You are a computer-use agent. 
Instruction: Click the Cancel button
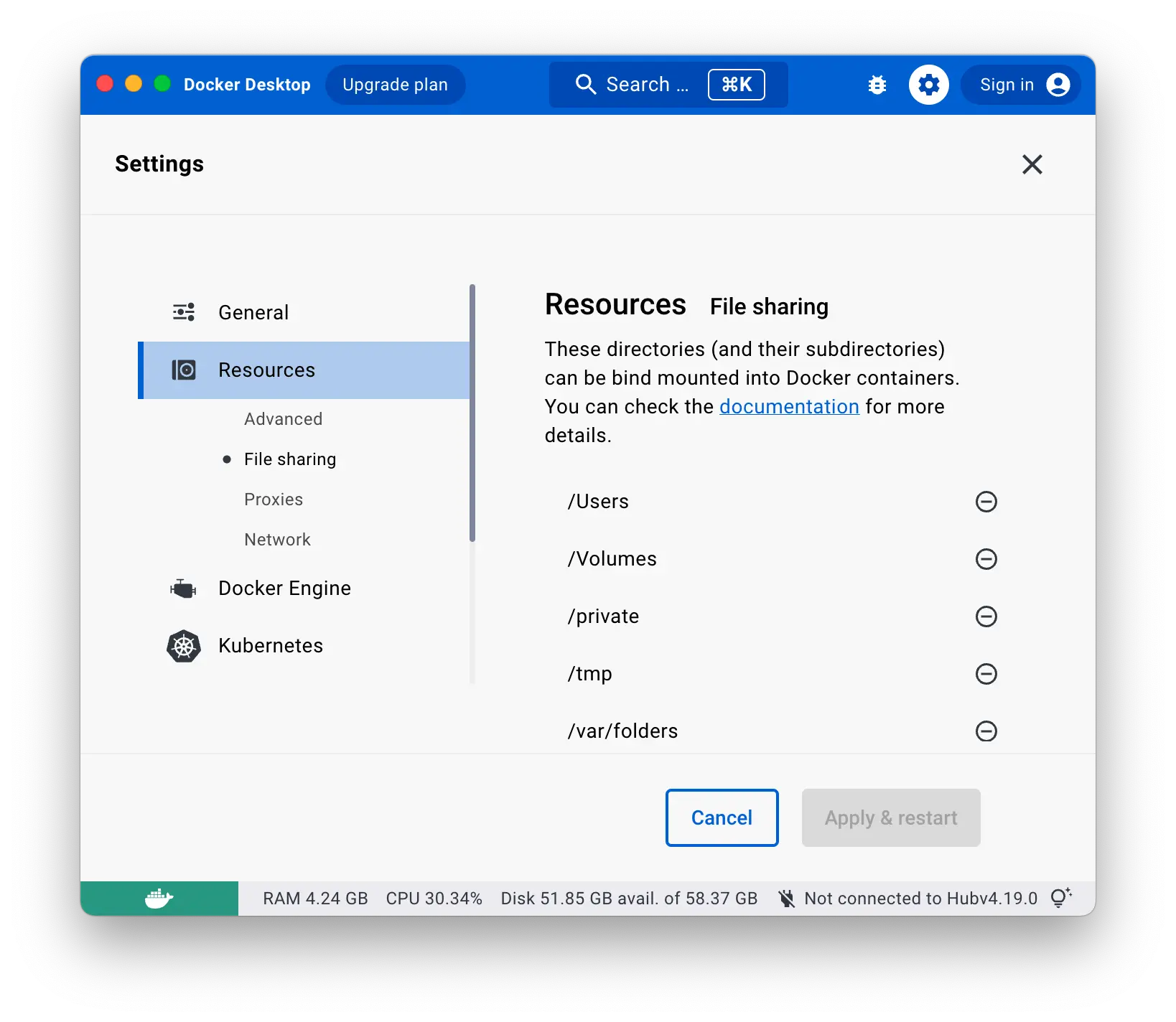tap(722, 817)
